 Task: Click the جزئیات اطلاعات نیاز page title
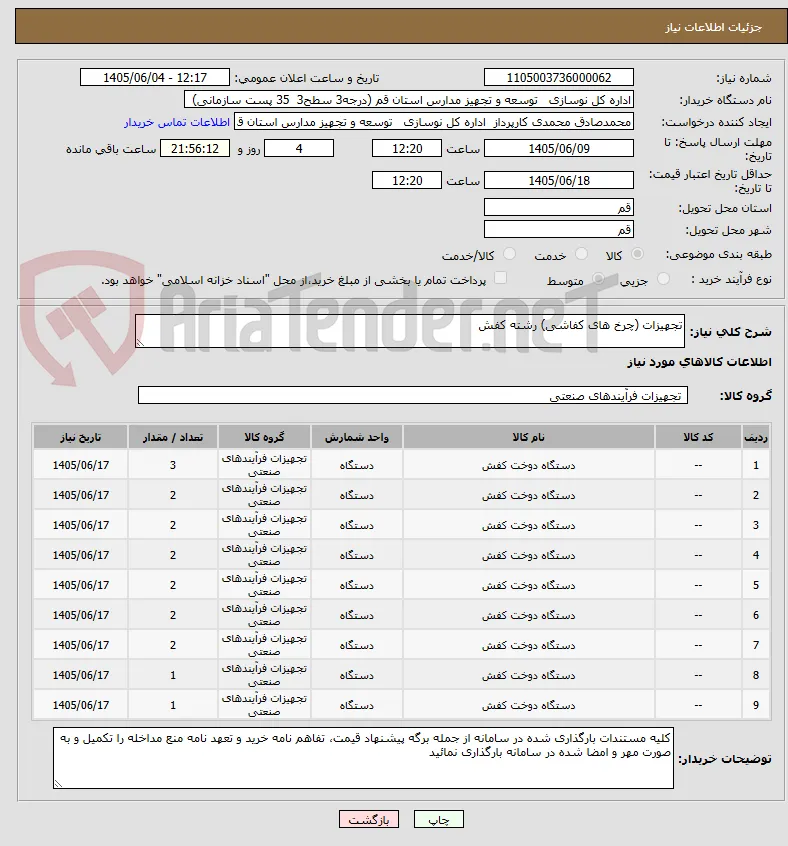(x=713, y=28)
